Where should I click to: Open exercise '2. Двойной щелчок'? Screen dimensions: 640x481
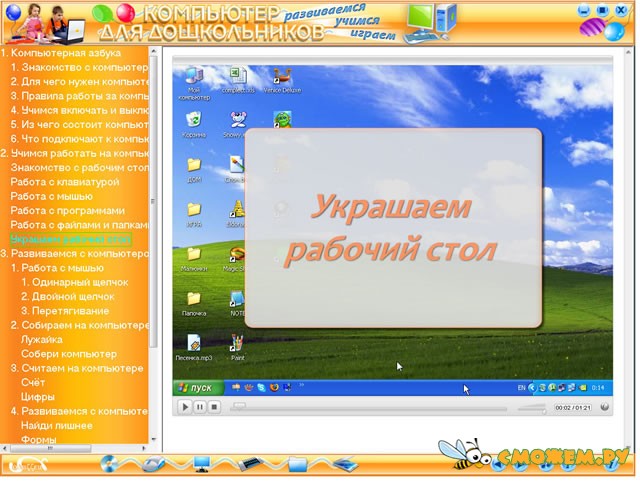point(68,296)
